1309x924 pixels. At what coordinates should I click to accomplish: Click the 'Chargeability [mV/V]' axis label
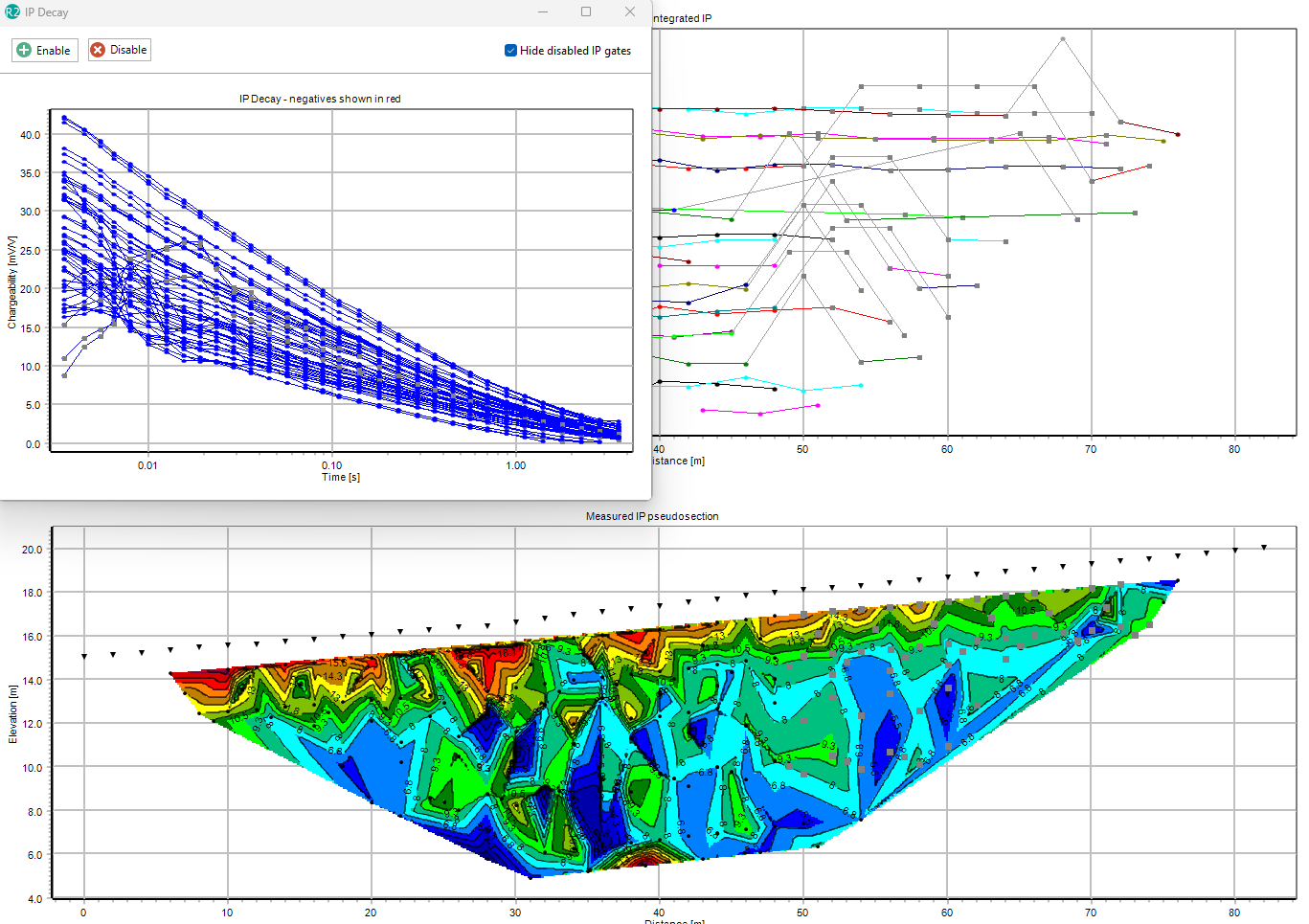coord(11,282)
